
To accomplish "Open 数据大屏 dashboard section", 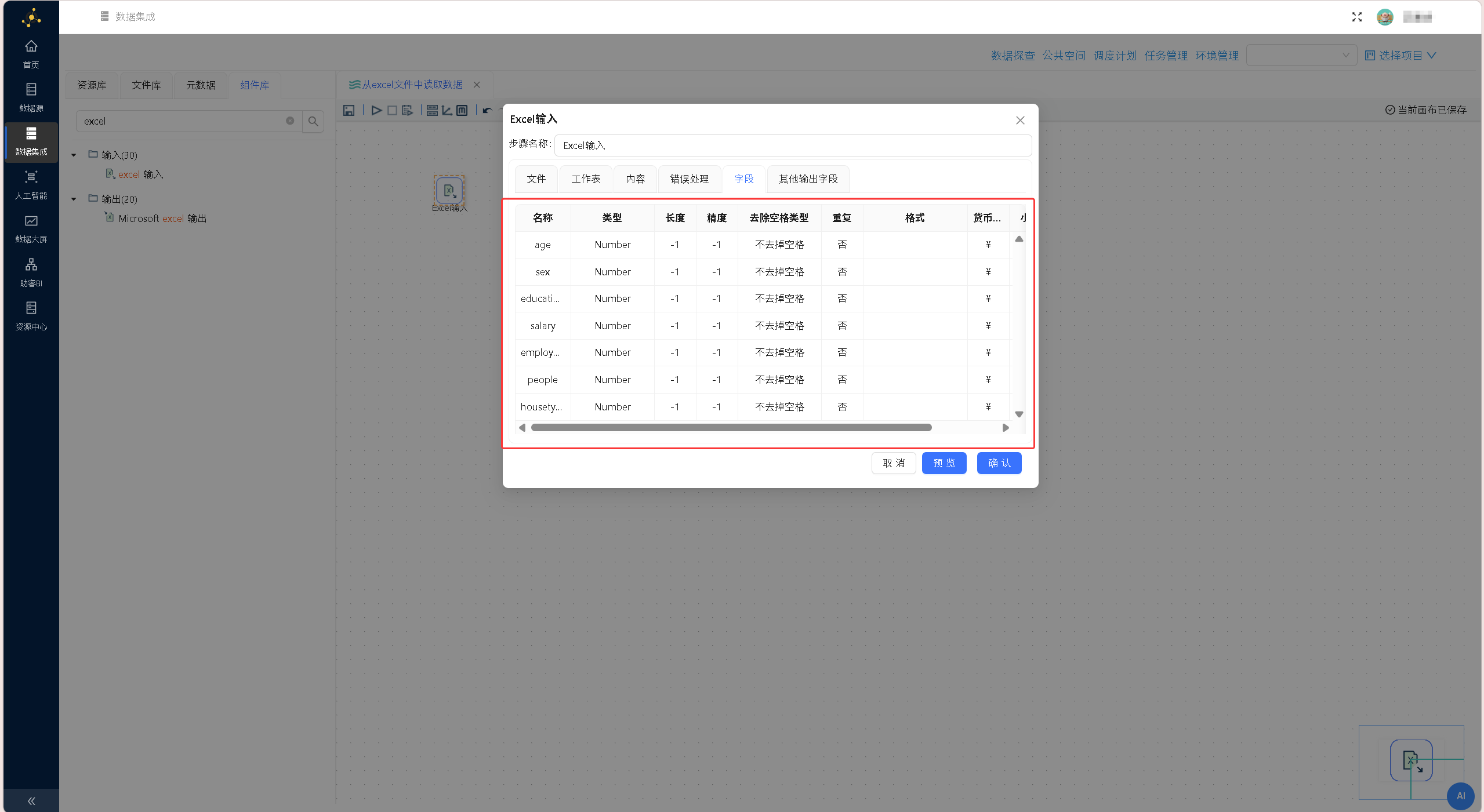I will pos(31,229).
